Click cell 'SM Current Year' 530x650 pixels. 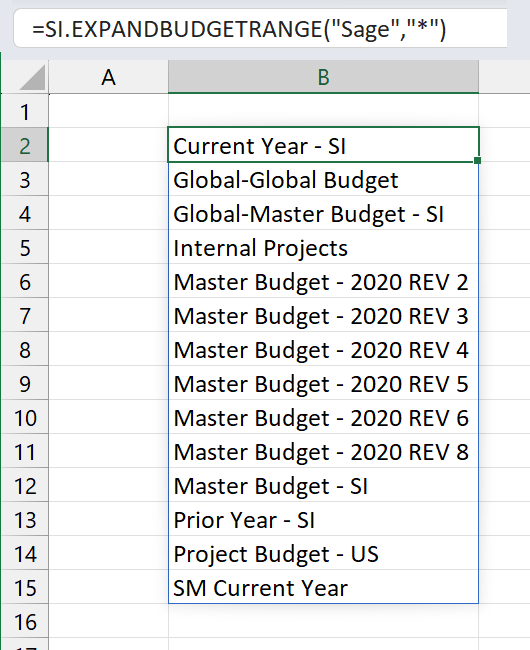(323, 587)
